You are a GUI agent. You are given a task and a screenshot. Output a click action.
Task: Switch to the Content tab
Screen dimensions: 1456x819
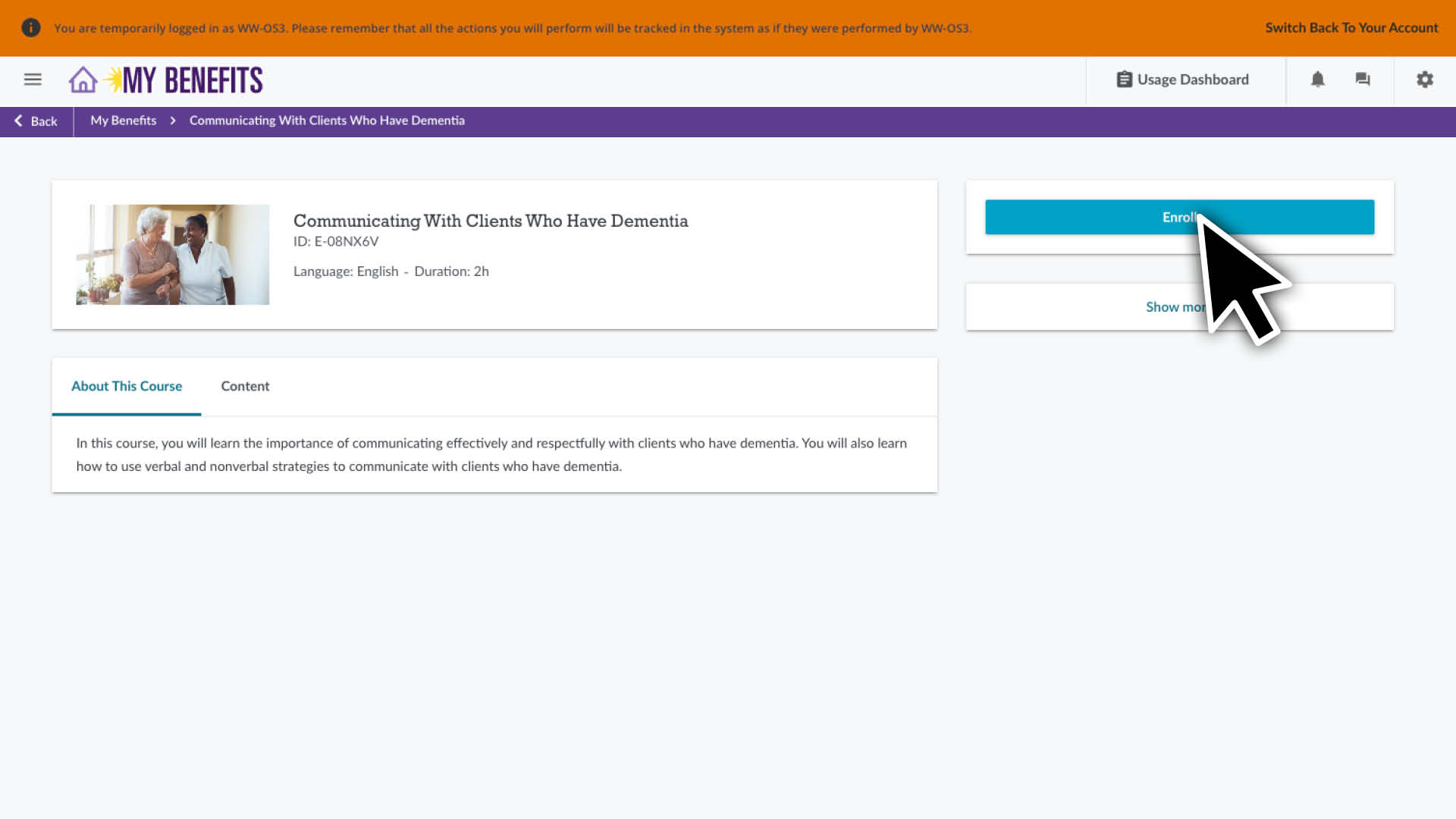point(245,386)
